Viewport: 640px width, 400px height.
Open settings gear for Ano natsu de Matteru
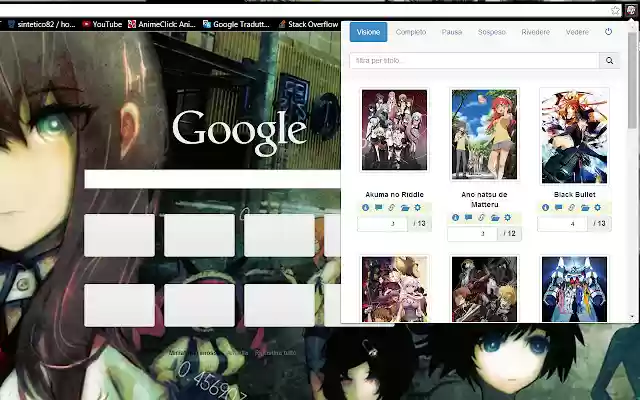507,218
